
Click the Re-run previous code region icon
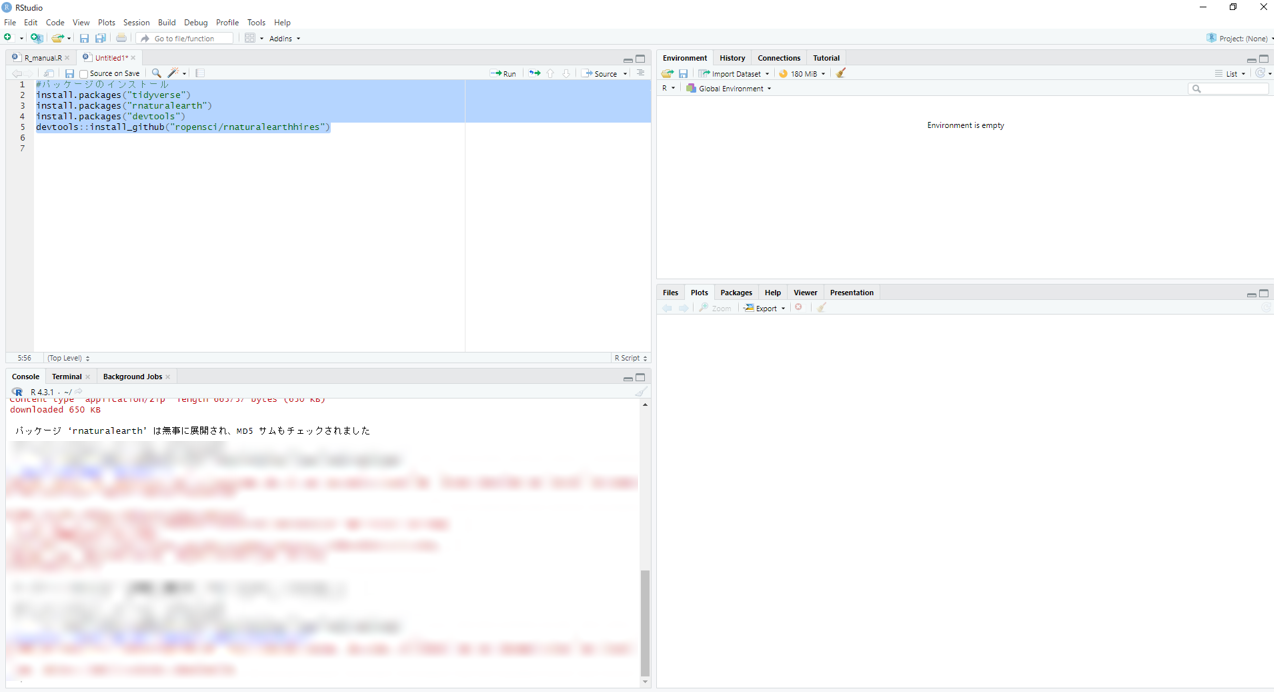click(x=534, y=74)
